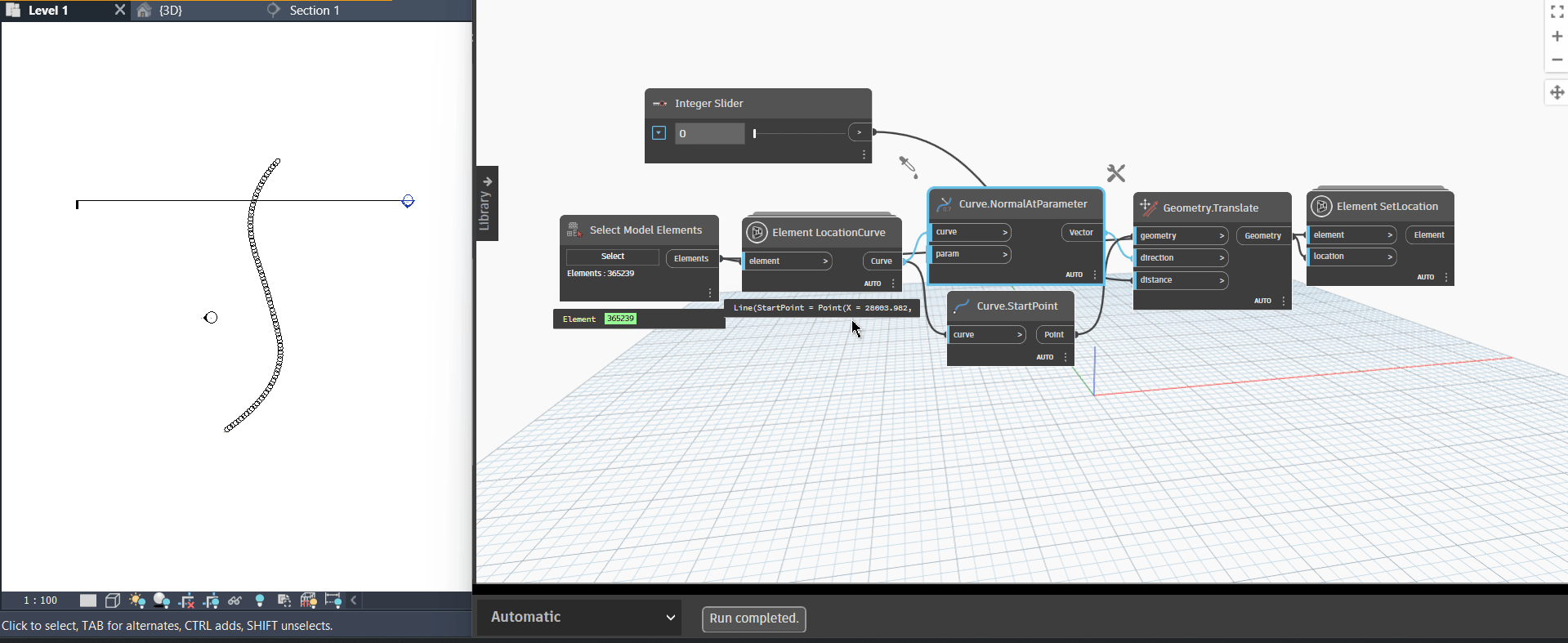The image size is (1568, 643).
Task: Open the Section 1 view tab
Action: pyautogui.click(x=315, y=11)
